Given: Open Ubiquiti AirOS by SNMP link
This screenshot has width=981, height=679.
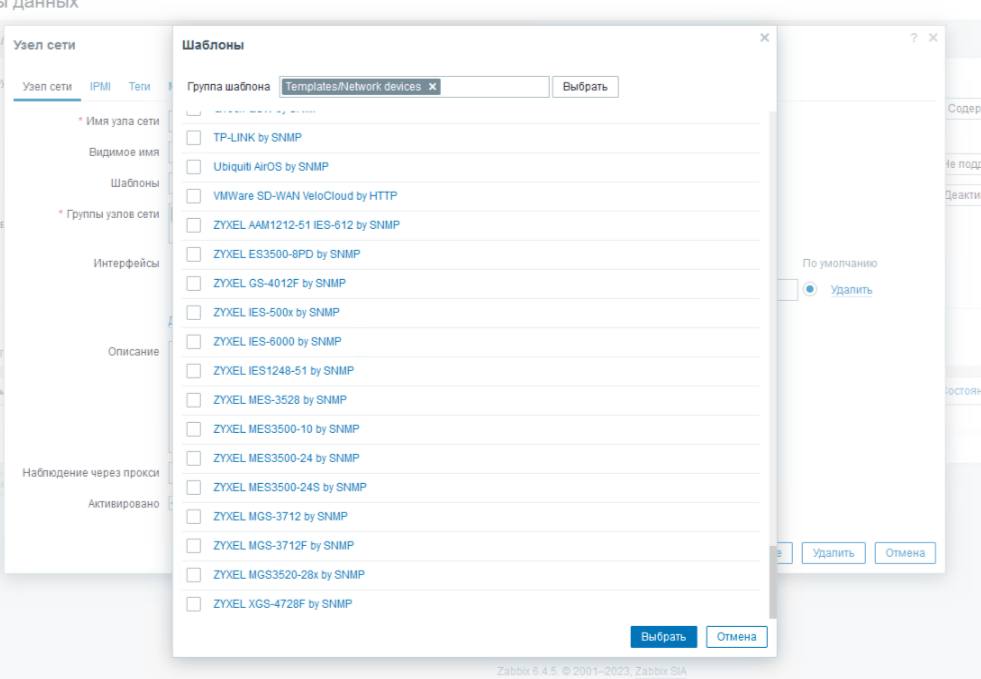Looking at the screenshot, I should point(271,167).
